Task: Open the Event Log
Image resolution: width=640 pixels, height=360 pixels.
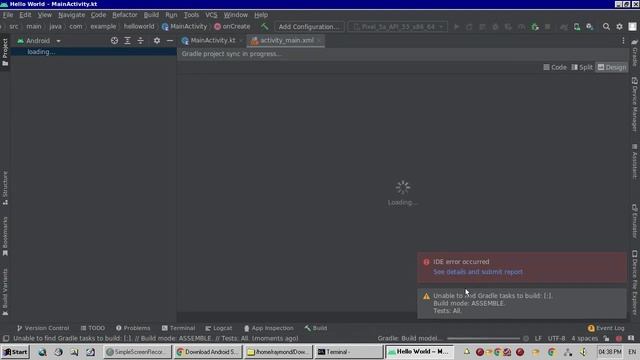Action: tap(606, 328)
